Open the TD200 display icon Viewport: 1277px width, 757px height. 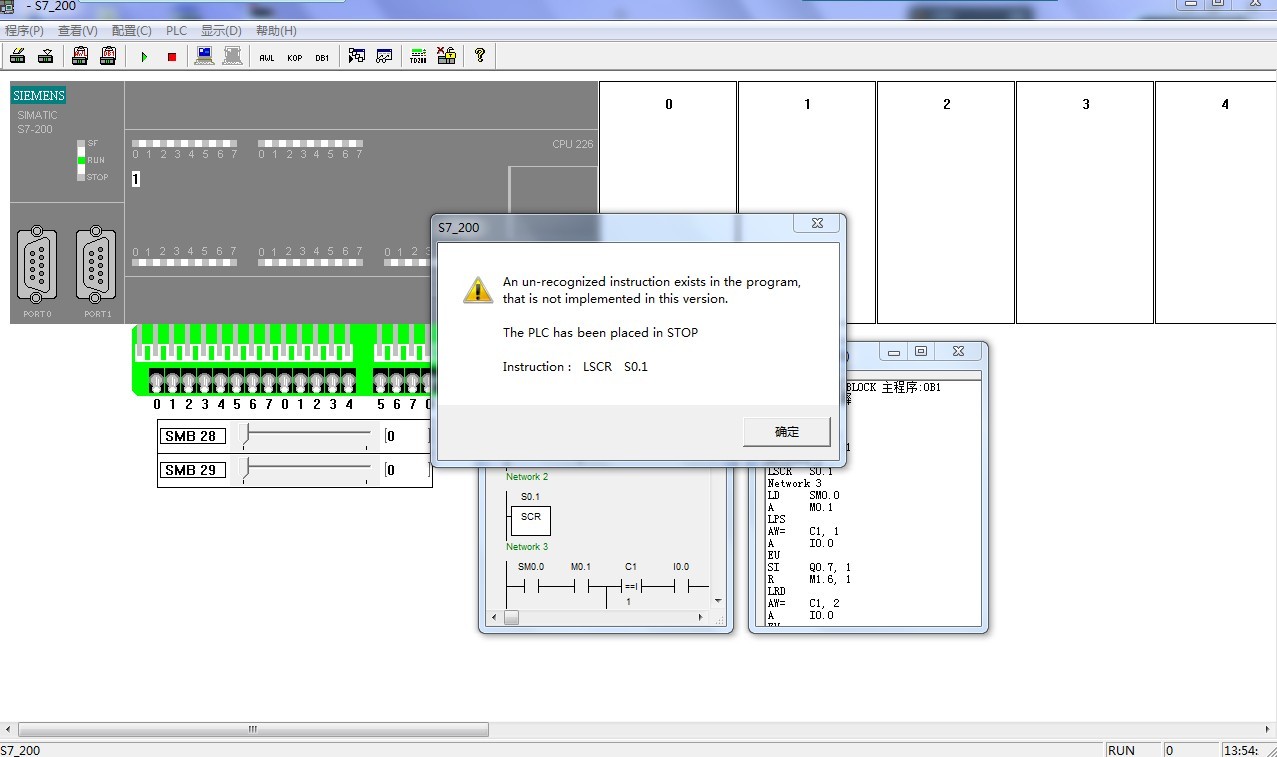pos(417,56)
